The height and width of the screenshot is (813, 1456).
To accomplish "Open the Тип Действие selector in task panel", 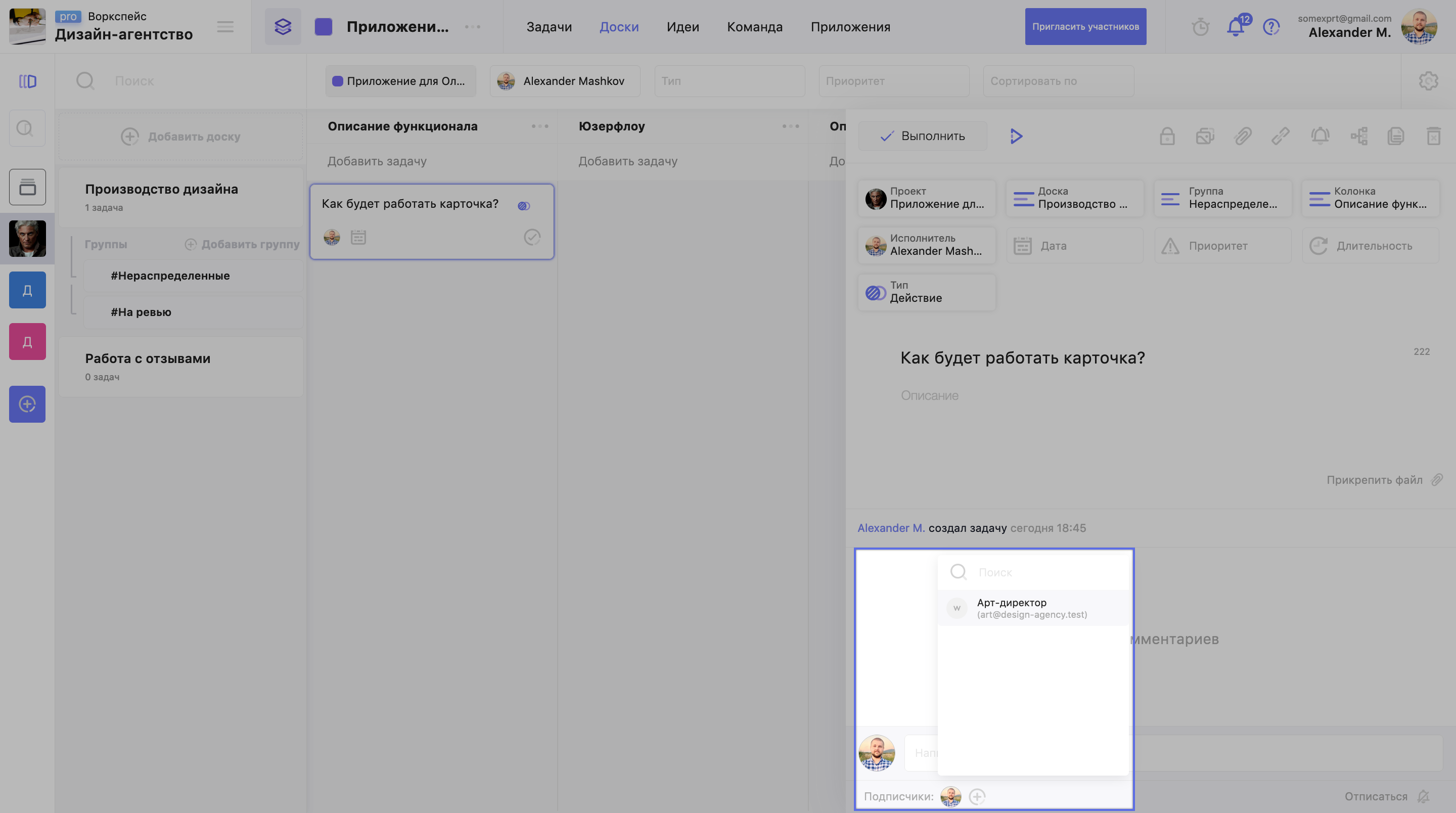I will tap(926, 292).
